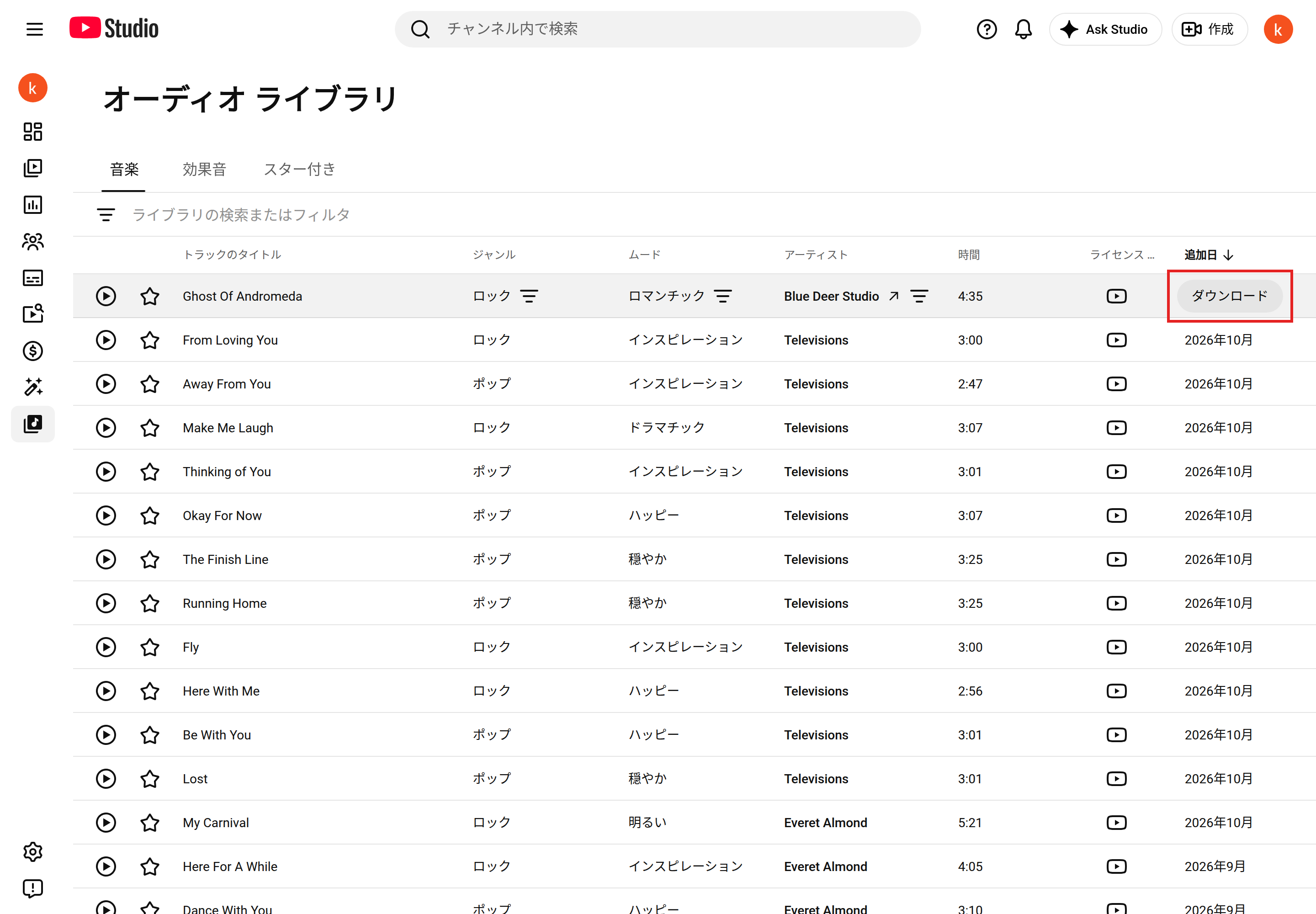Click the ジャンル column header

[493, 255]
